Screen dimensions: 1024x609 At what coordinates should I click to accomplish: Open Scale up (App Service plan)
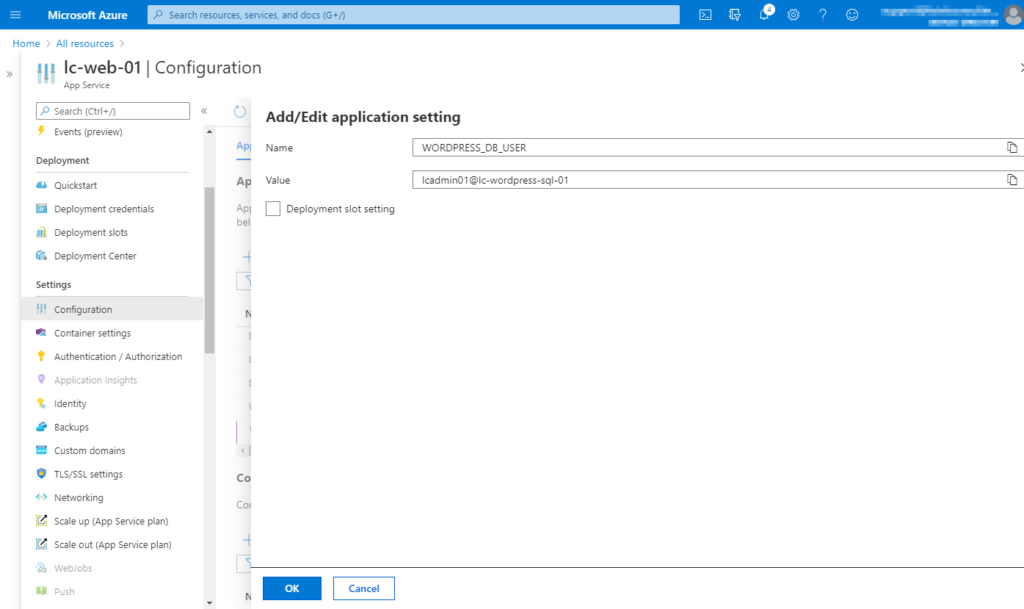111,521
